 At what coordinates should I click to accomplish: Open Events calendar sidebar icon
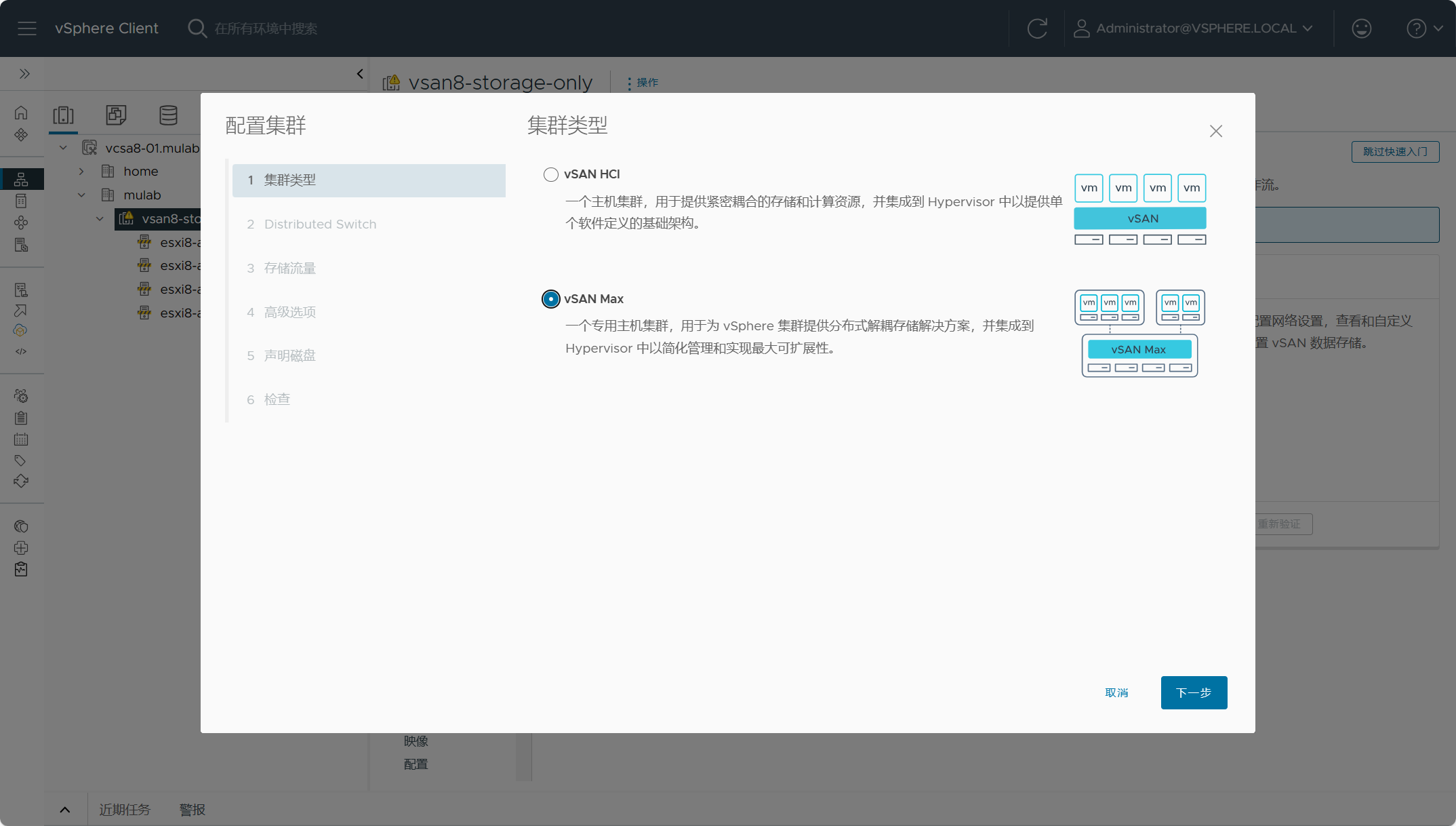tap(21, 439)
